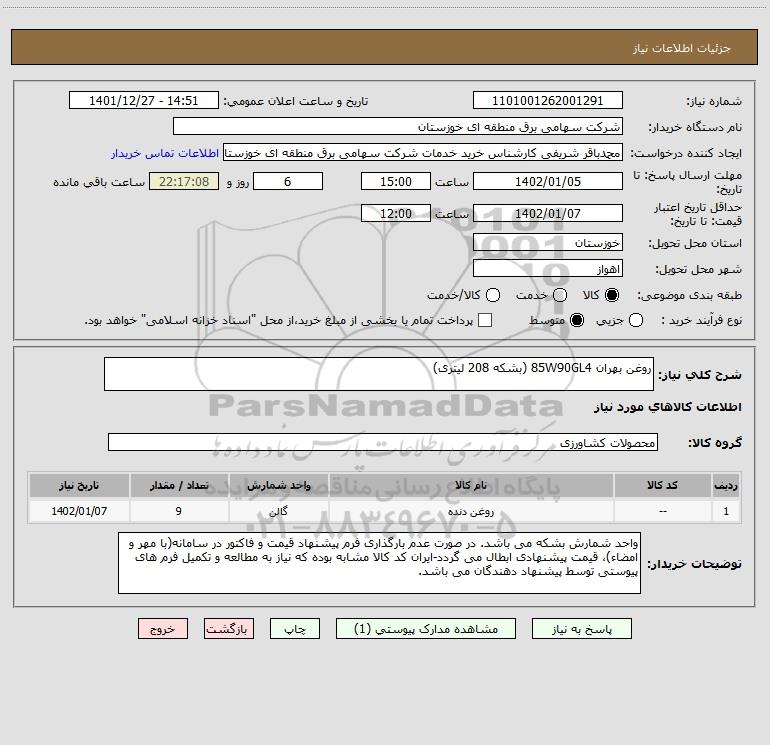The height and width of the screenshot is (745, 770).
Task: Click the response deadline date 1402/01/05
Action: [x=548, y=181]
